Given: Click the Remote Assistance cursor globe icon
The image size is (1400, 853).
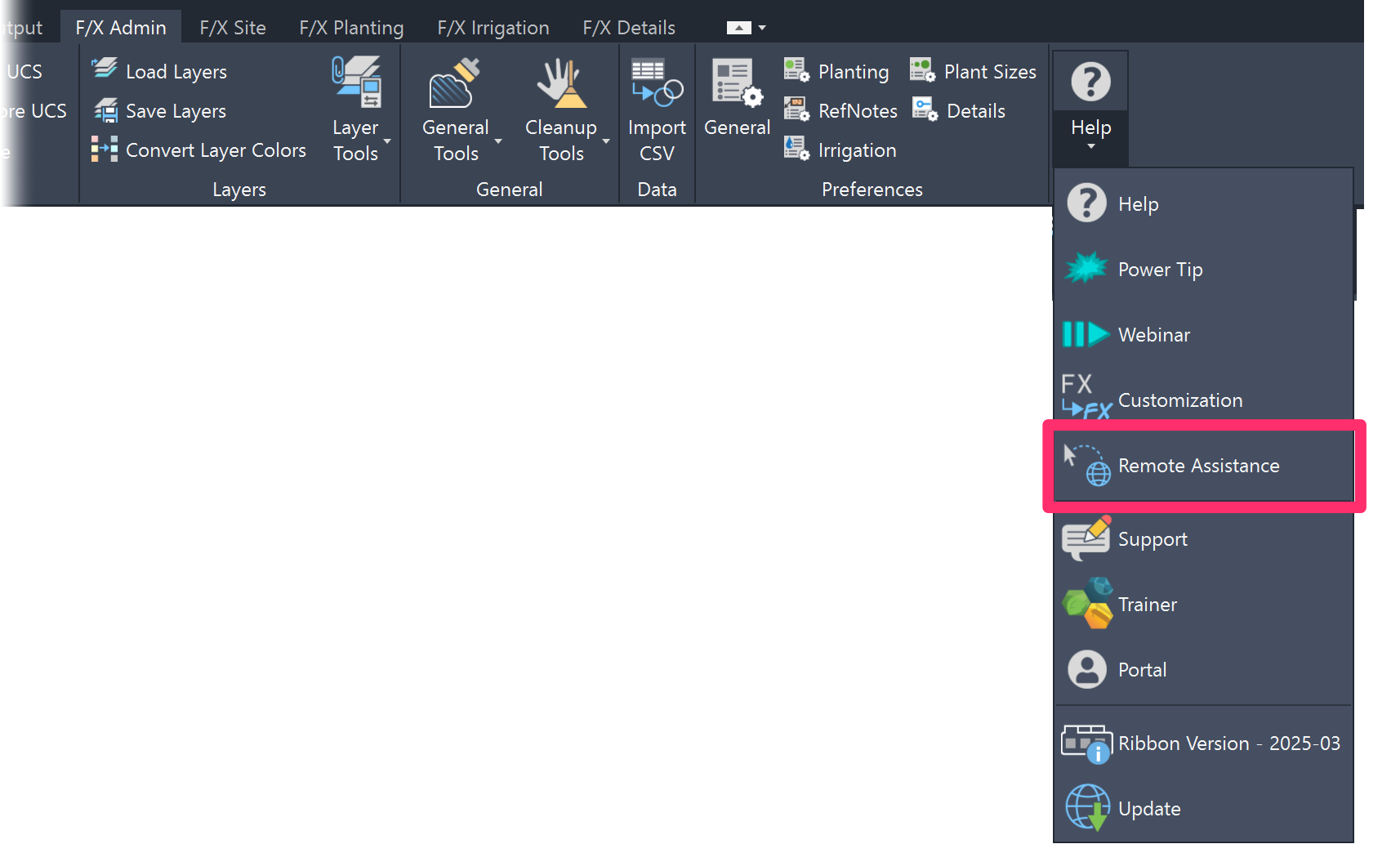Looking at the screenshot, I should pyautogui.click(x=1086, y=465).
